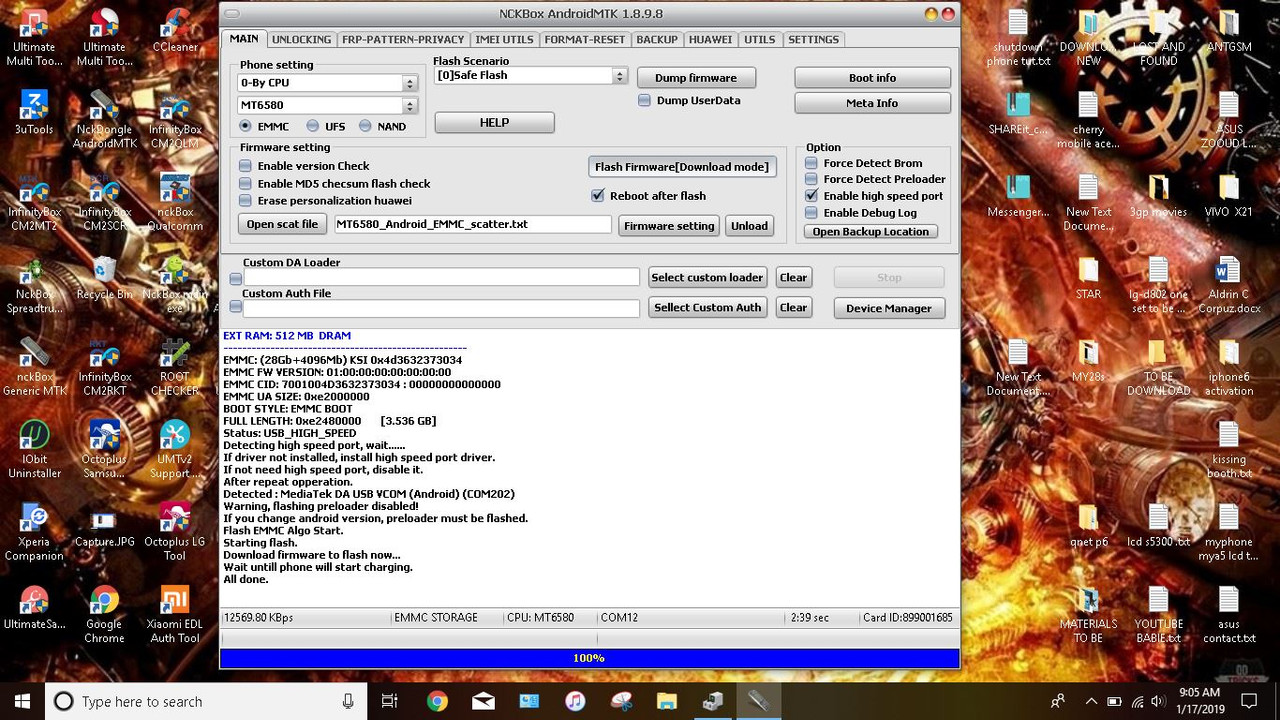Open Aldrin C Corpuz.docx file

(1229, 284)
